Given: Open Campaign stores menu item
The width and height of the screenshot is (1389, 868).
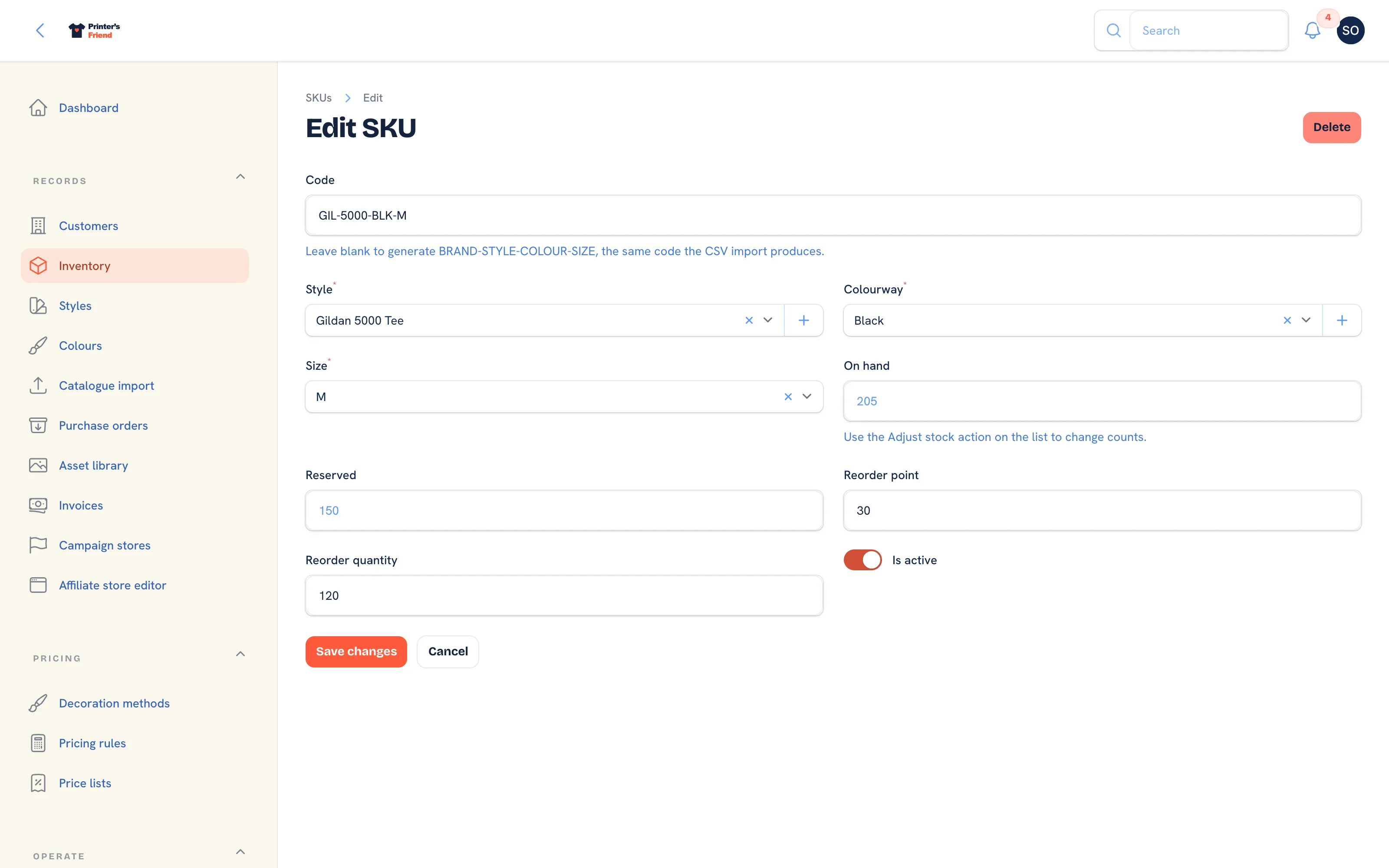Looking at the screenshot, I should pyautogui.click(x=135, y=546).
